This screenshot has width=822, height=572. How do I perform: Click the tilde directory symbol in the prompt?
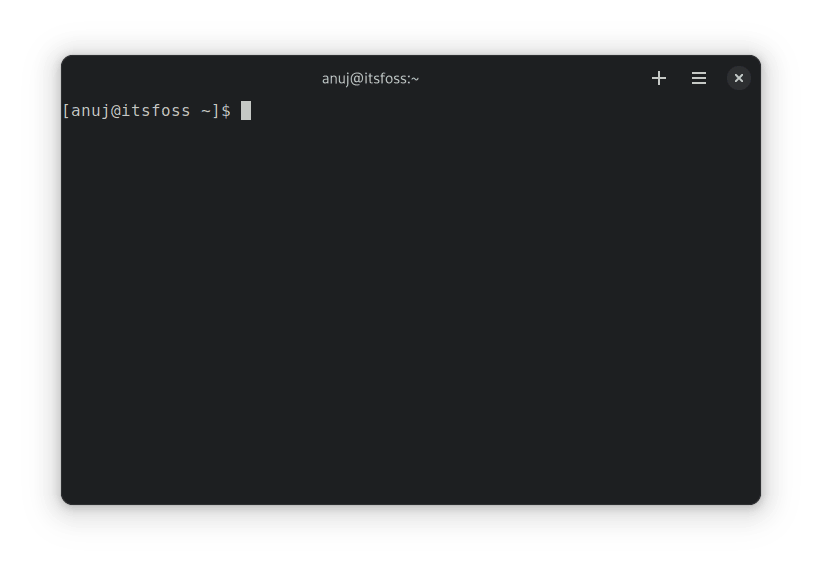(x=206, y=111)
